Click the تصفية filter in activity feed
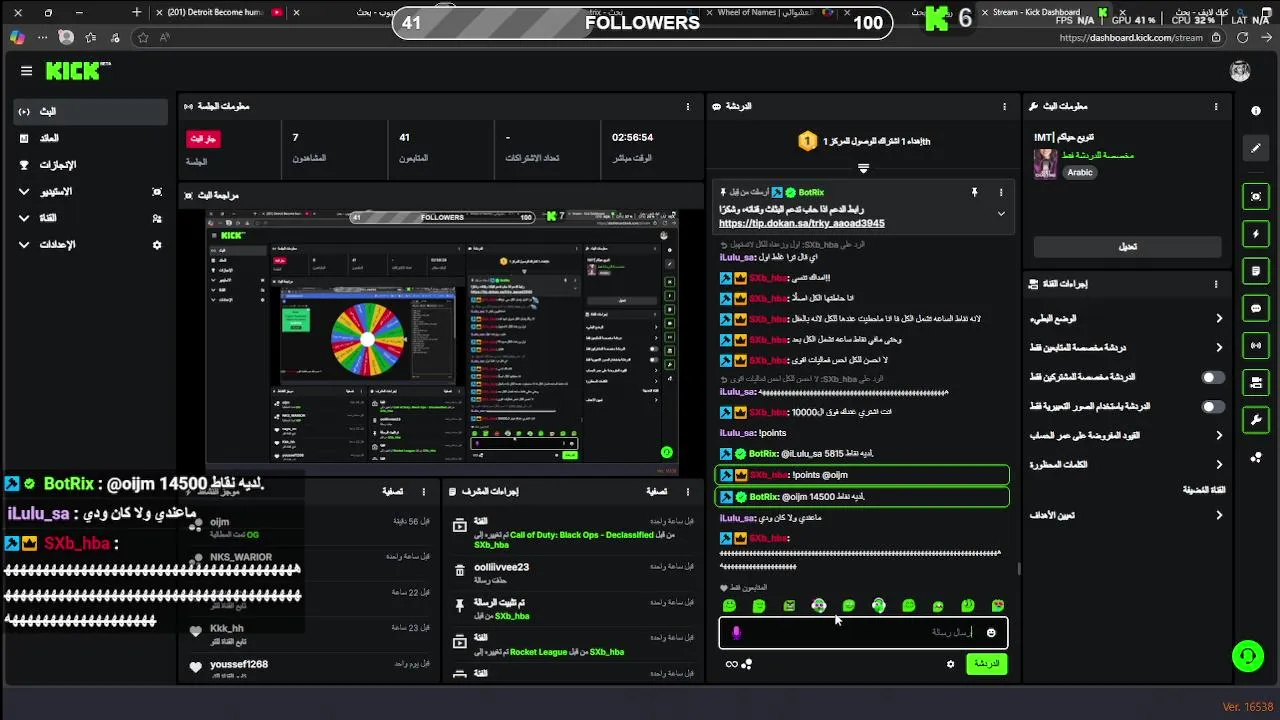1280x720 pixels. coord(392,492)
